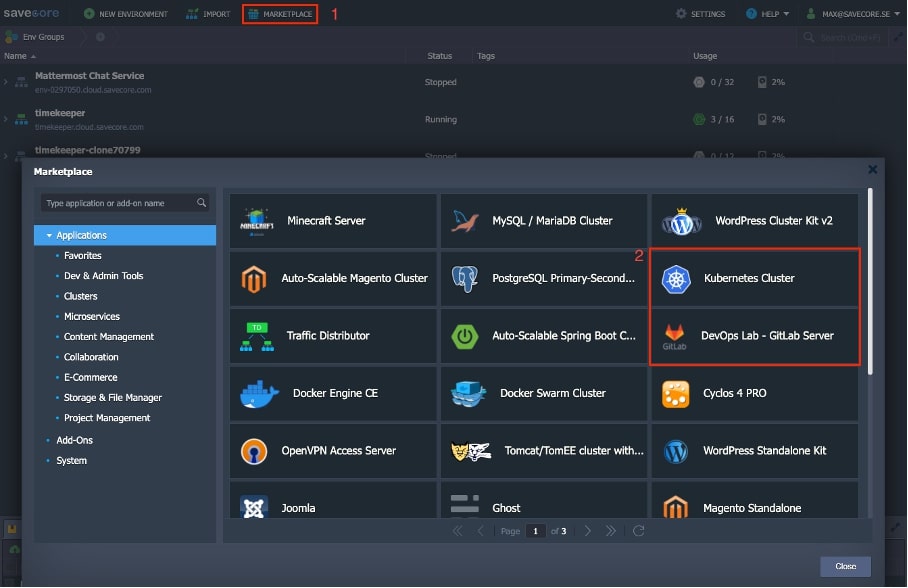Go to the next page of applications
The image size is (908, 588).
(x=588, y=531)
